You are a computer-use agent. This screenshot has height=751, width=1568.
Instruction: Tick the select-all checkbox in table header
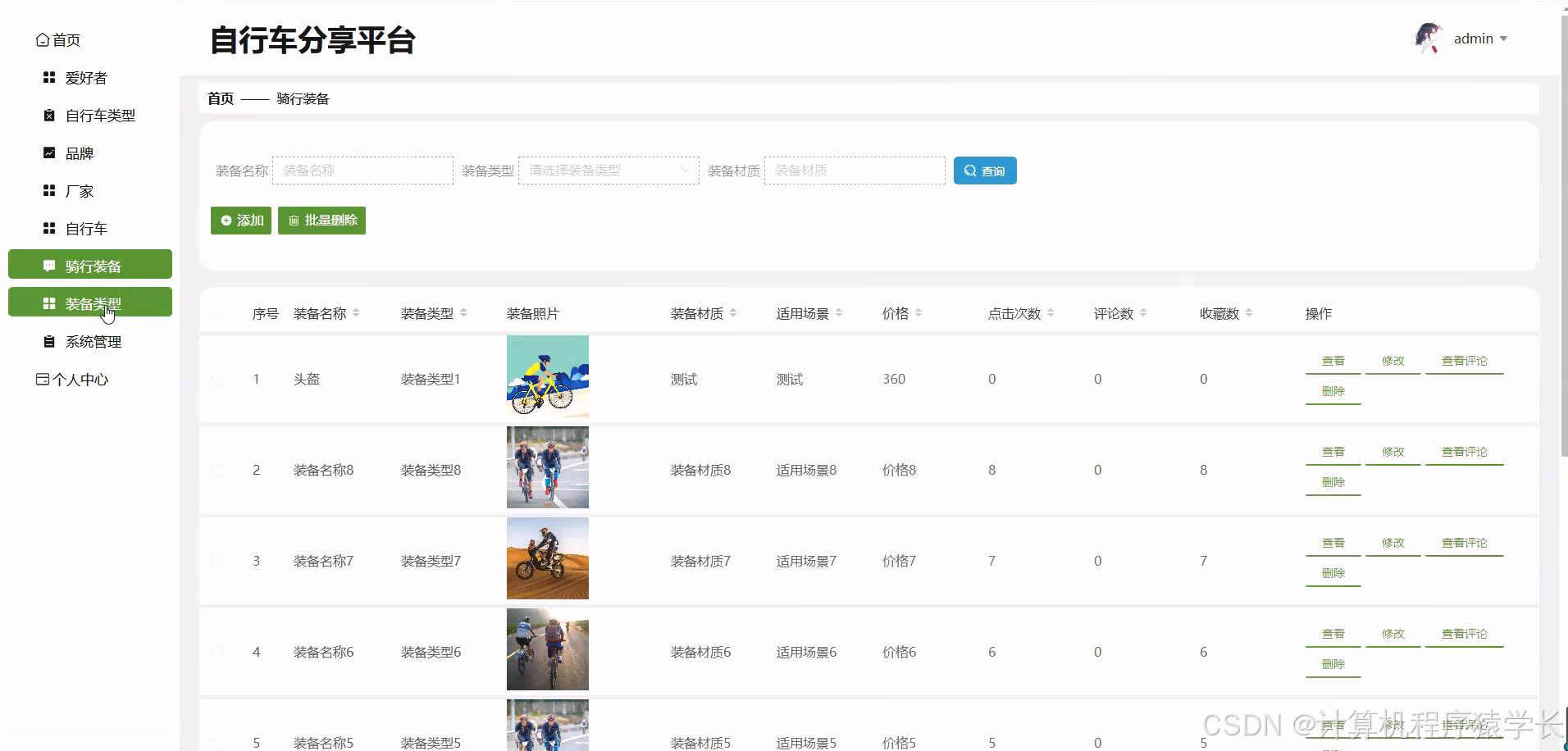click(217, 313)
